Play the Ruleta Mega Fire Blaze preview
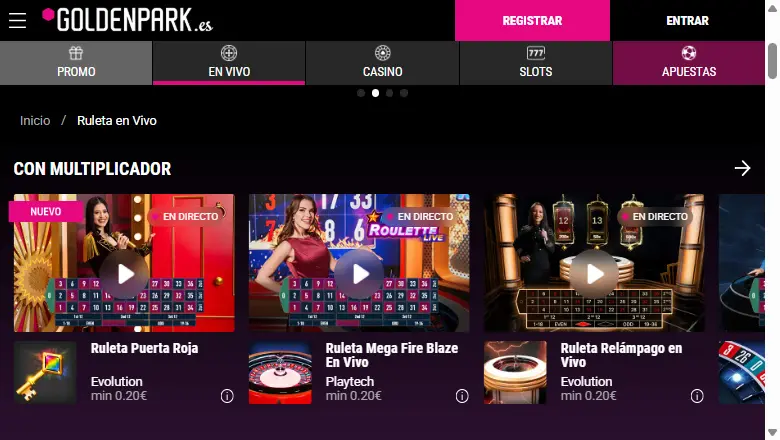 pyautogui.click(x=359, y=274)
